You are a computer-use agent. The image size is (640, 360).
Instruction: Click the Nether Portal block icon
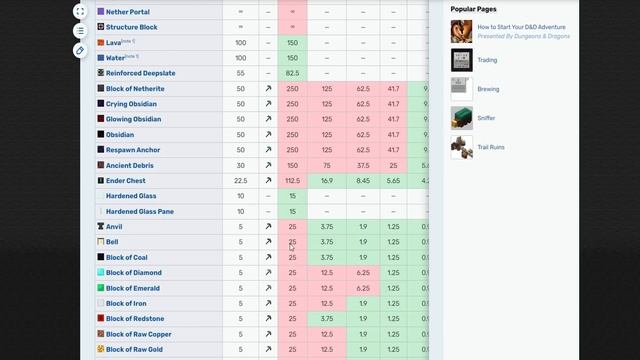coord(101,11)
